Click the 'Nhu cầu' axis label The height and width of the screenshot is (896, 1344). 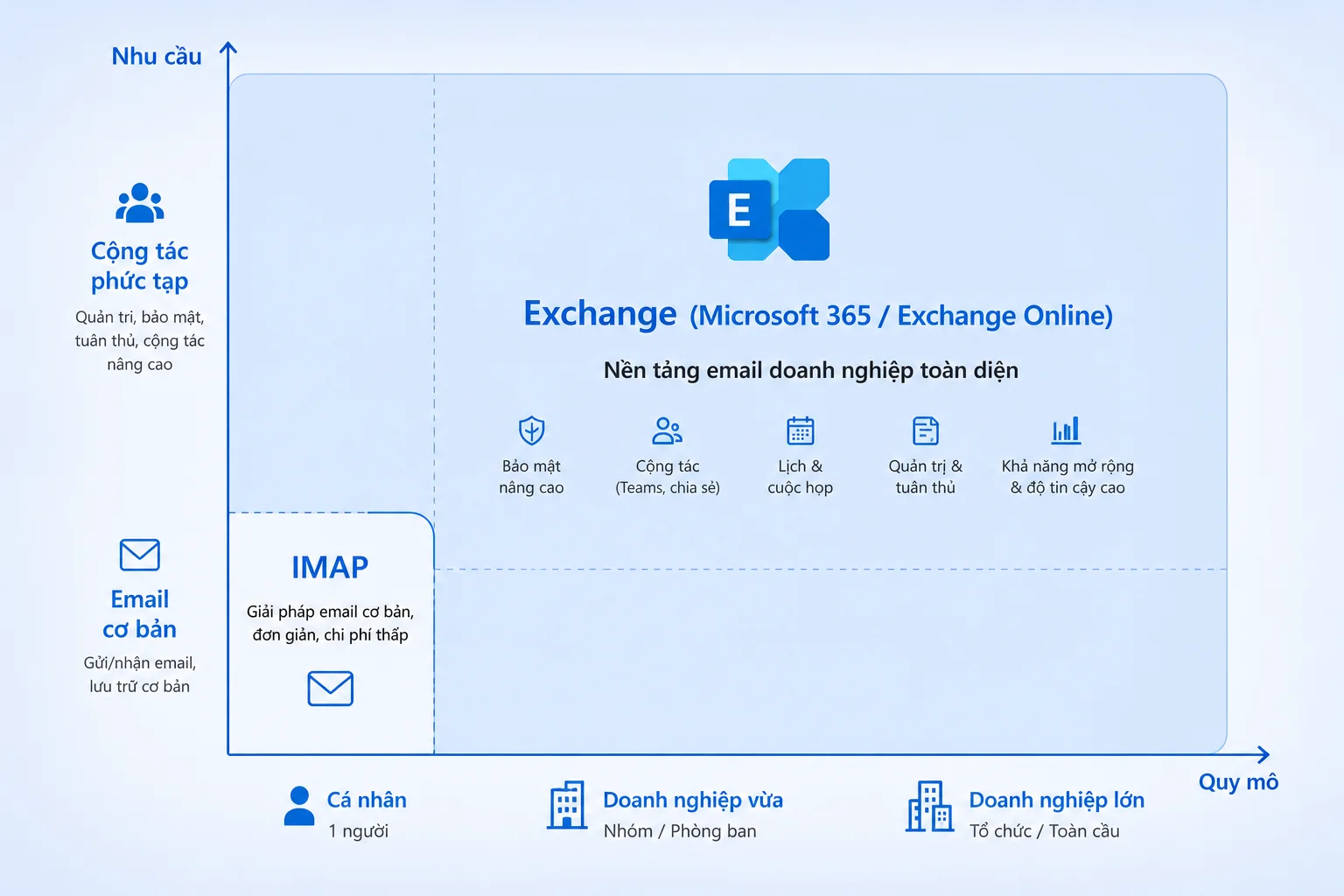point(157,57)
